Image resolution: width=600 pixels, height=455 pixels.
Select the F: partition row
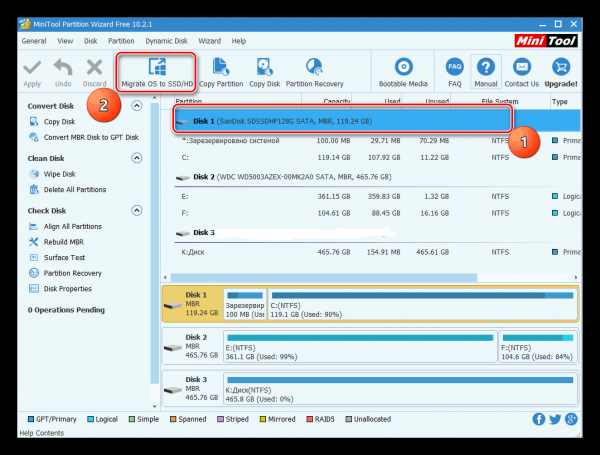pos(377,213)
